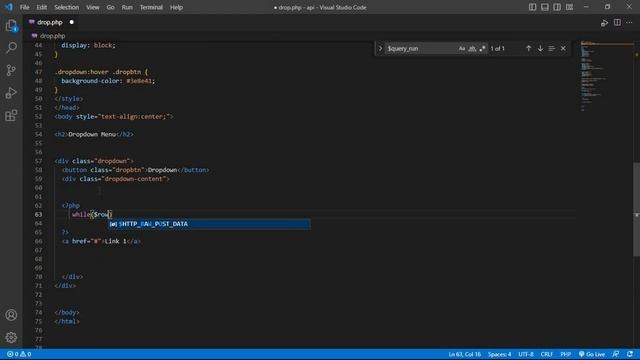Open the File menu

point(24,7)
